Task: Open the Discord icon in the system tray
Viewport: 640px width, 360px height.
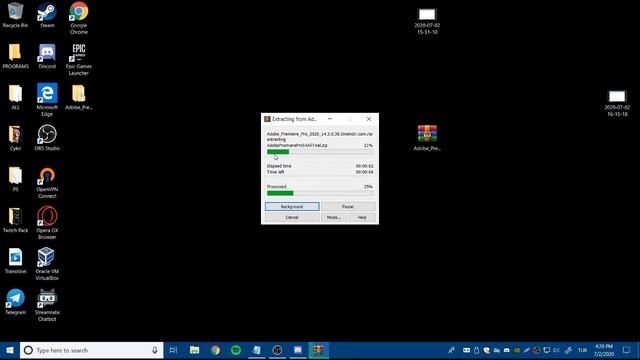Action: pyautogui.click(x=506, y=350)
